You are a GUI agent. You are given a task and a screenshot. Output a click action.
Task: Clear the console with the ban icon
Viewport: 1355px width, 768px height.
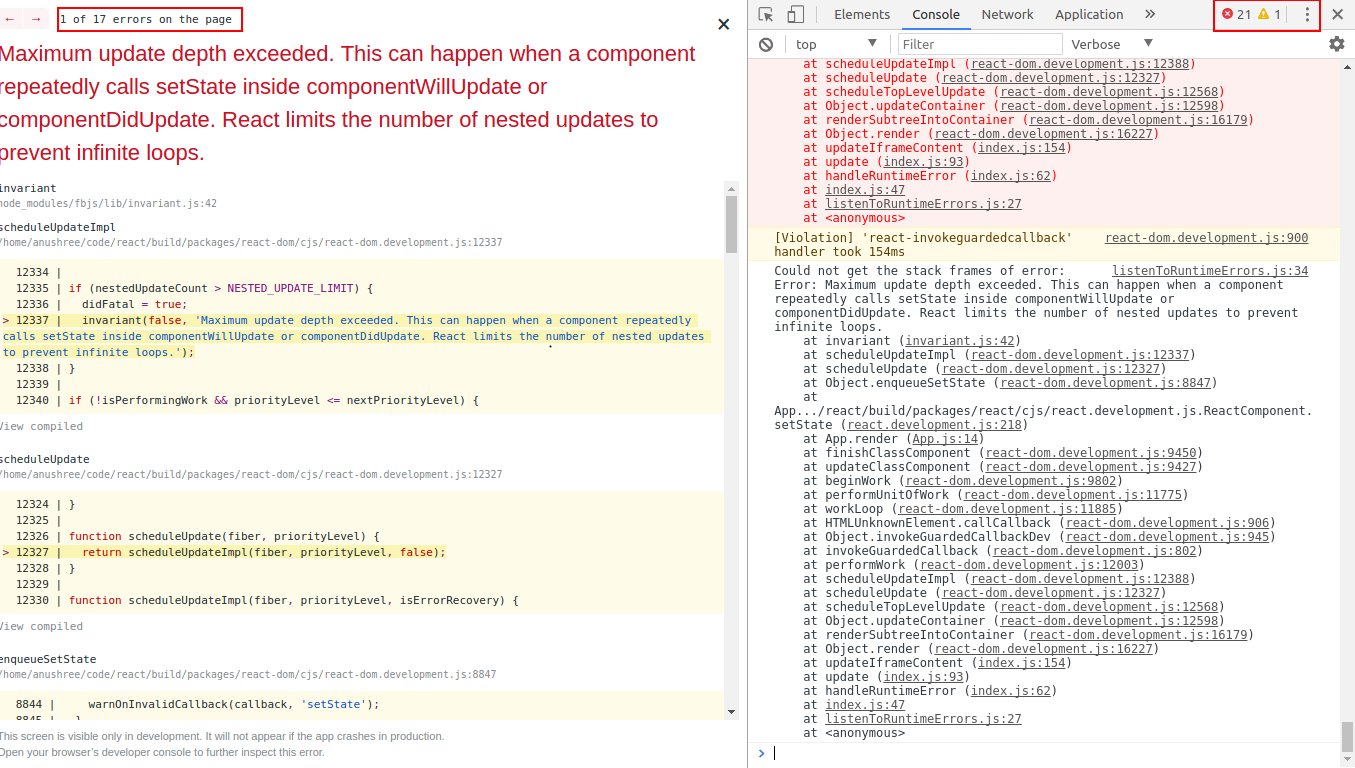[x=766, y=44]
